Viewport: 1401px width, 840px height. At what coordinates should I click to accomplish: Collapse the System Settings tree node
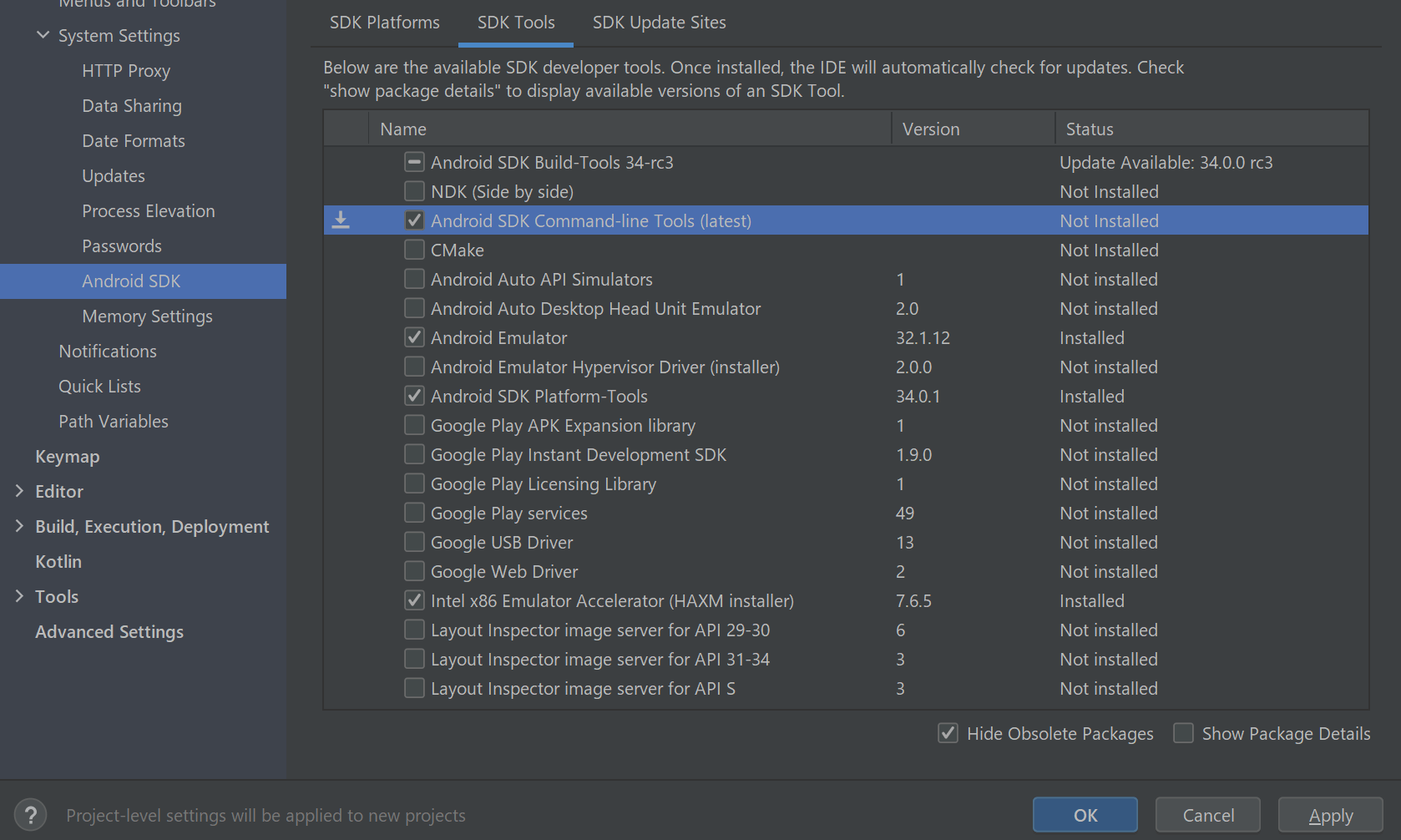(x=43, y=35)
